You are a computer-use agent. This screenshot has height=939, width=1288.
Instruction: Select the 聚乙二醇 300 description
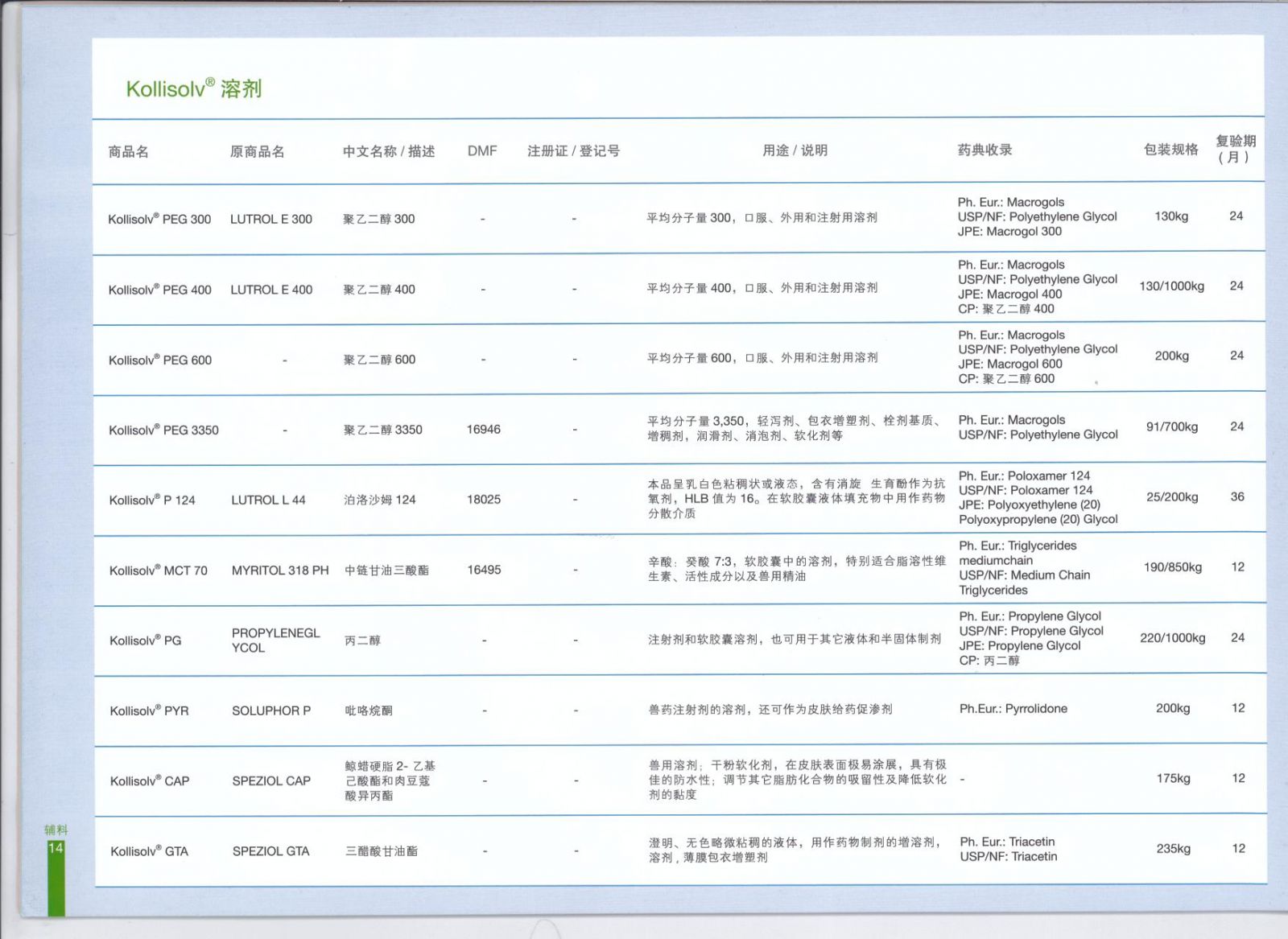click(x=379, y=219)
